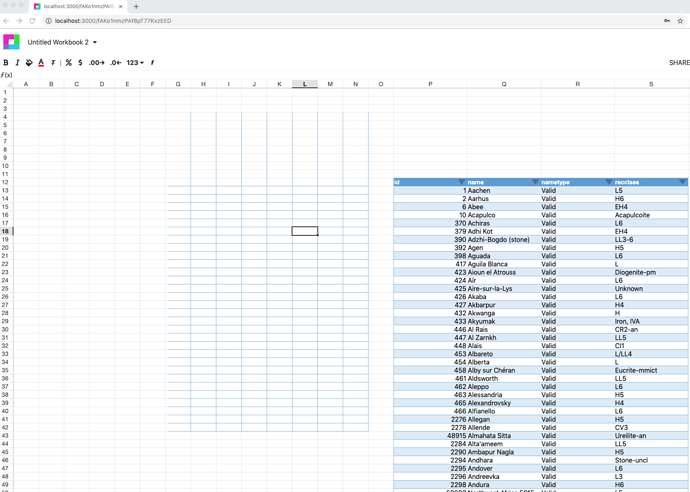Open the 123 number format dropdown
Image resolution: width=690 pixels, height=492 pixels.
134,63
